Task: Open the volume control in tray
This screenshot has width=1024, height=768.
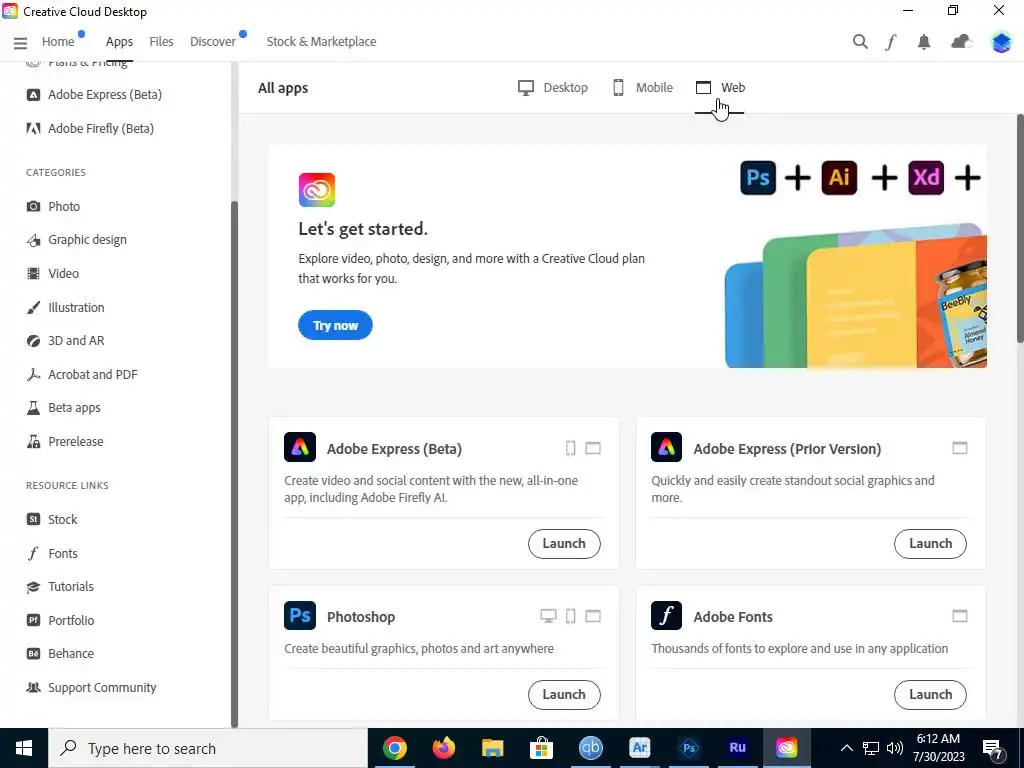Action: pyautogui.click(x=895, y=748)
